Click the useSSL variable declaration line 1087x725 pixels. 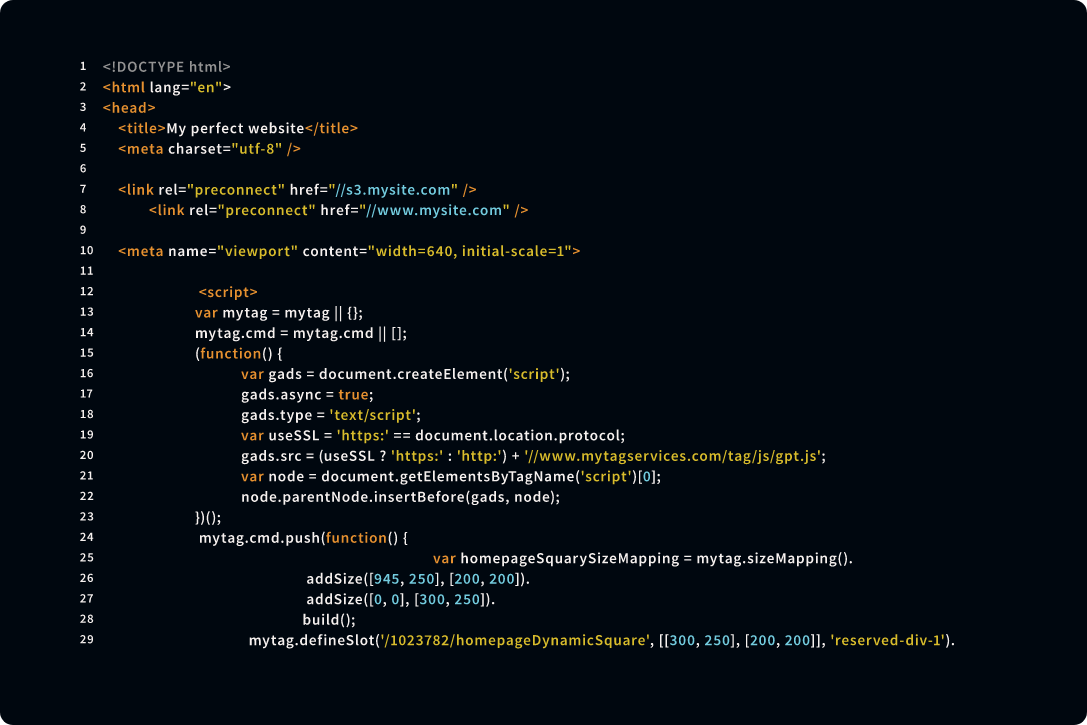click(x=433, y=435)
